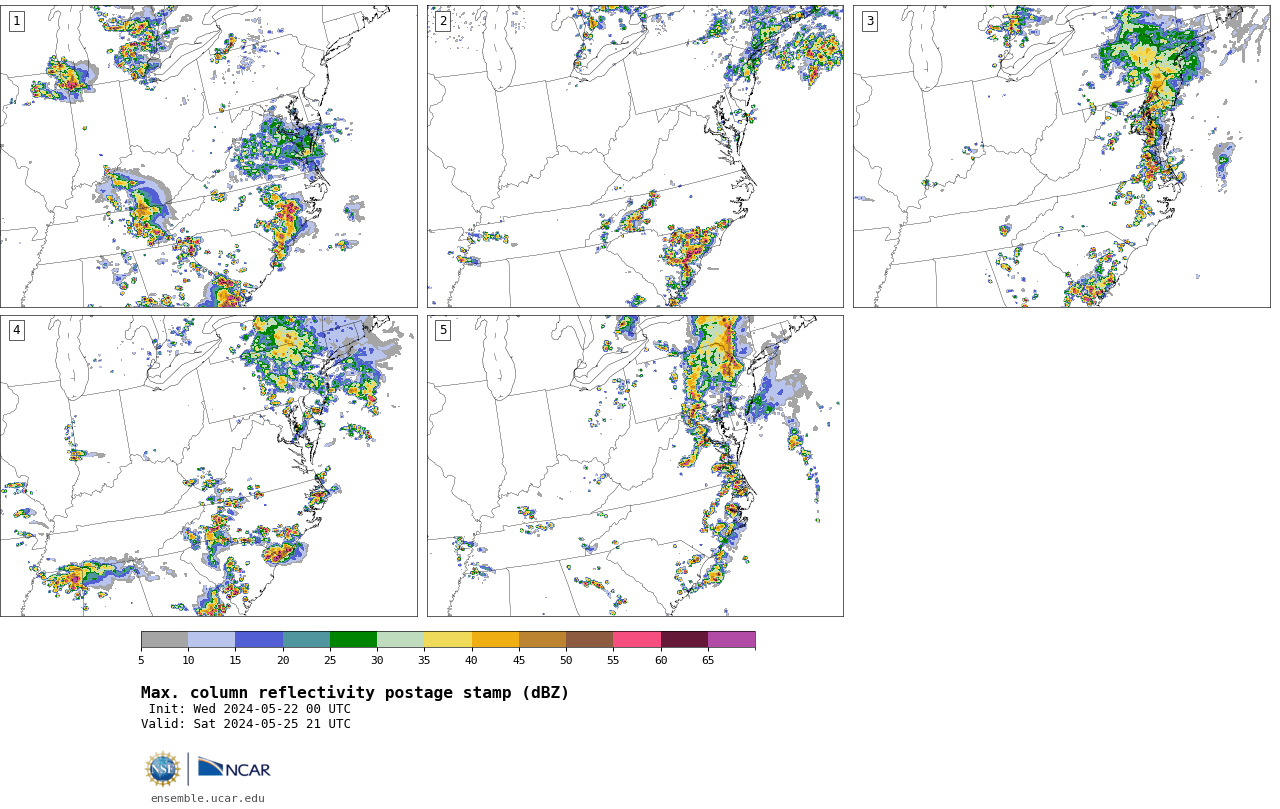1280x809 pixels.
Task: Click the member number 1 label box
Action: click(16, 21)
